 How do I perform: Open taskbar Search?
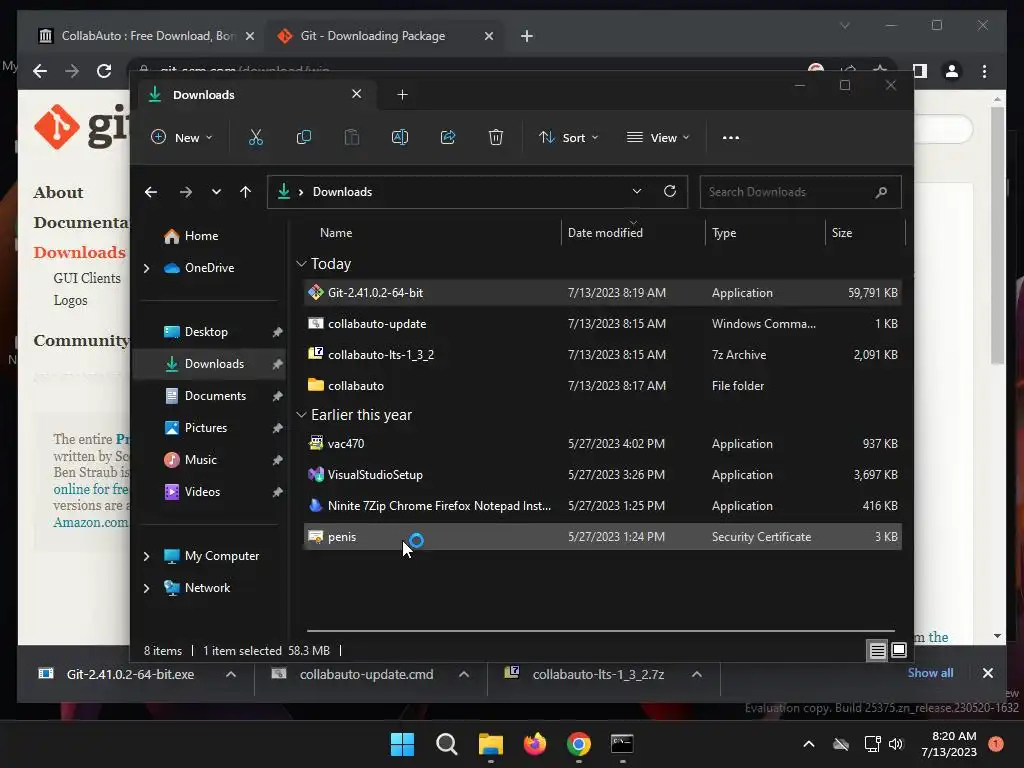pyautogui.click(x=447, y=744)
